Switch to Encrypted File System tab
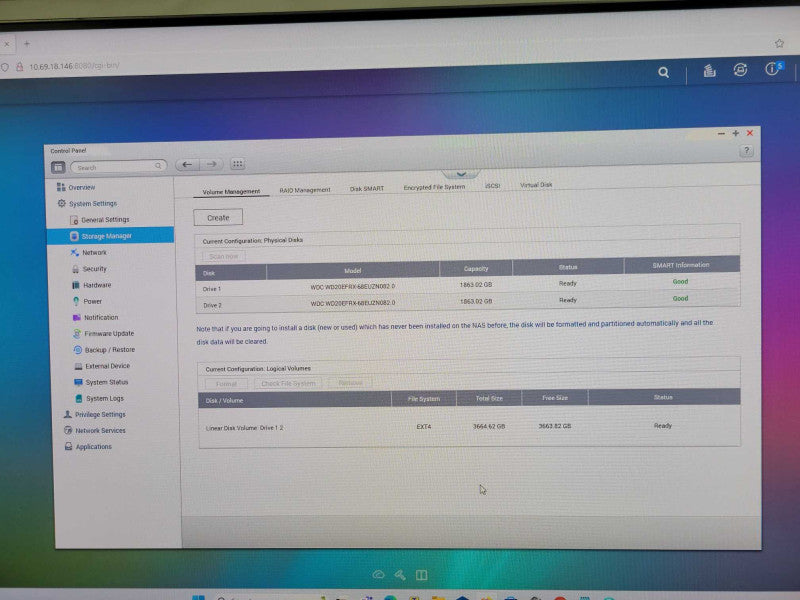 click(x=434, y=187)
